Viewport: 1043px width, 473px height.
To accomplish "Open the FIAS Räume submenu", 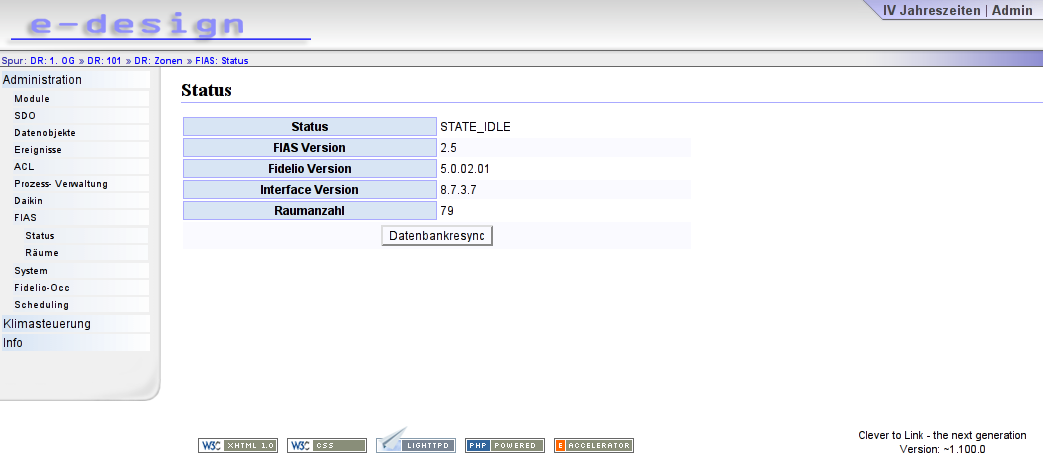I will [x=42, y=253].
